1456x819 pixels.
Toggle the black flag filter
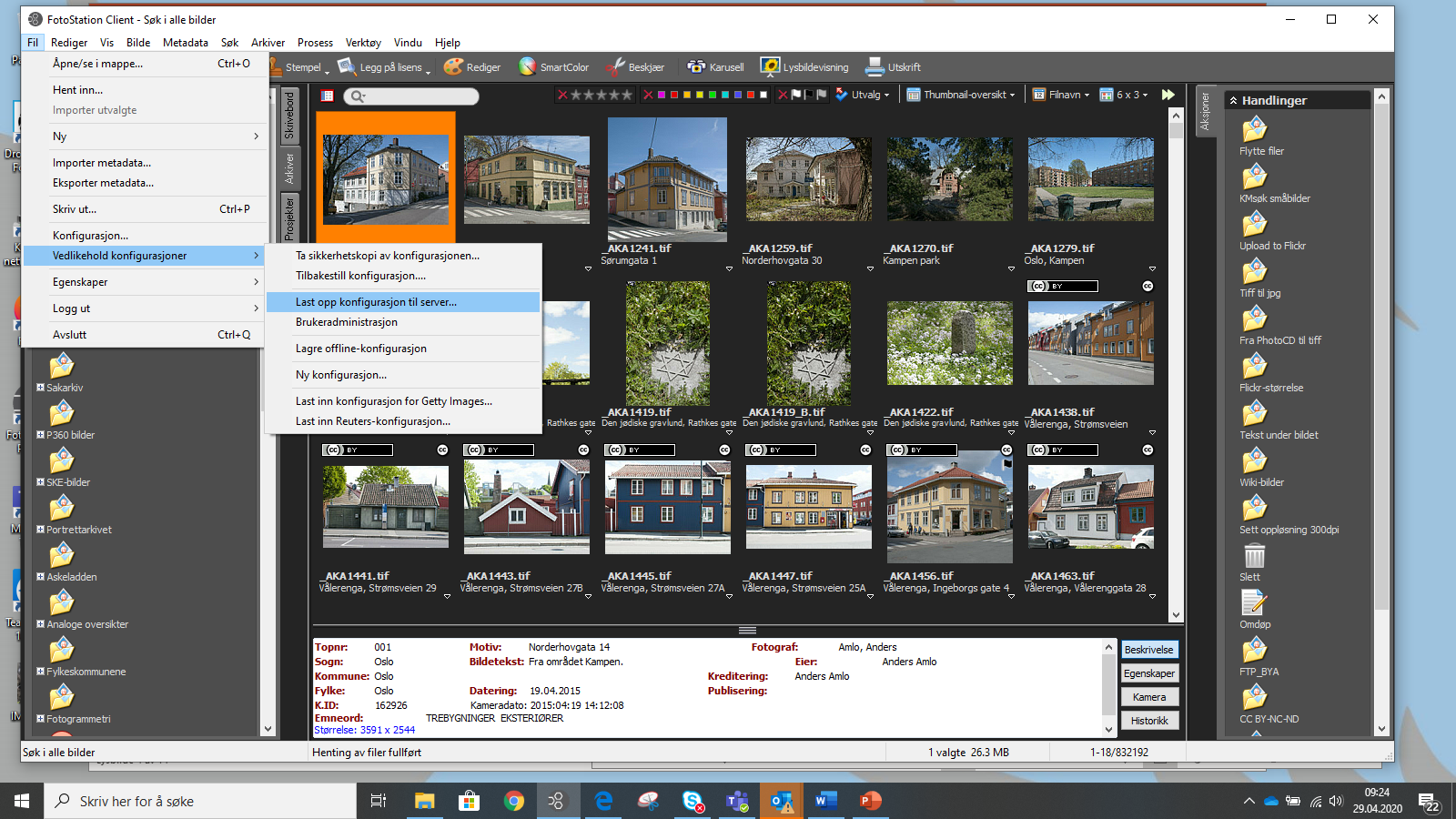[809, 95]
